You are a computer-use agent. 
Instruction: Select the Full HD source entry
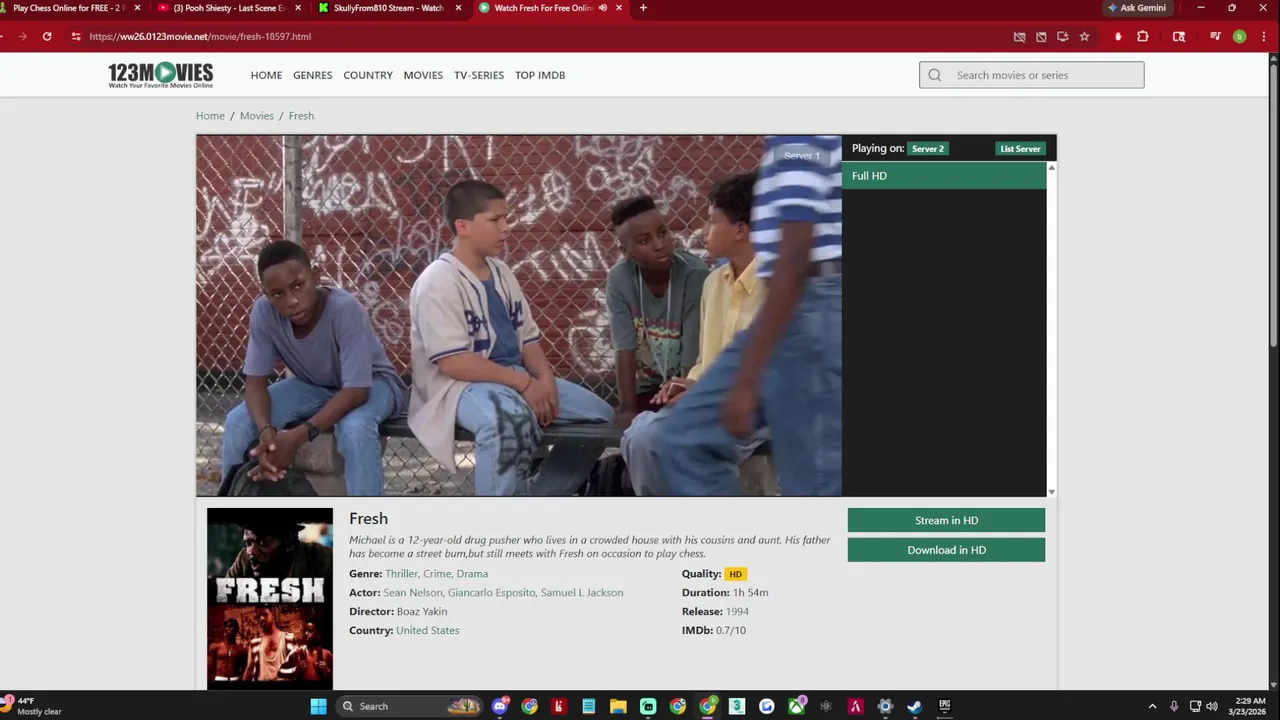[944, 176]
